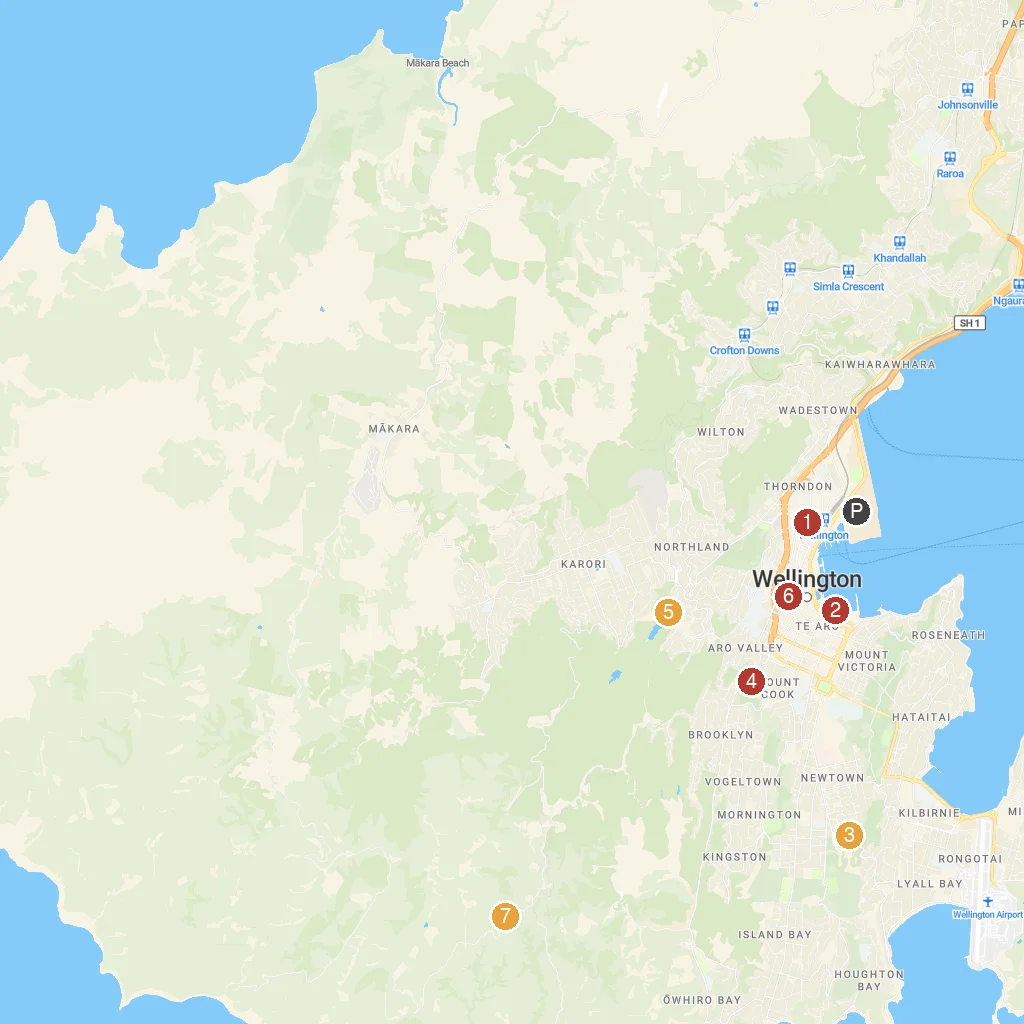Click red map marker number 1
This screenshot has height=1024, width=1024.
coord(807,522)
